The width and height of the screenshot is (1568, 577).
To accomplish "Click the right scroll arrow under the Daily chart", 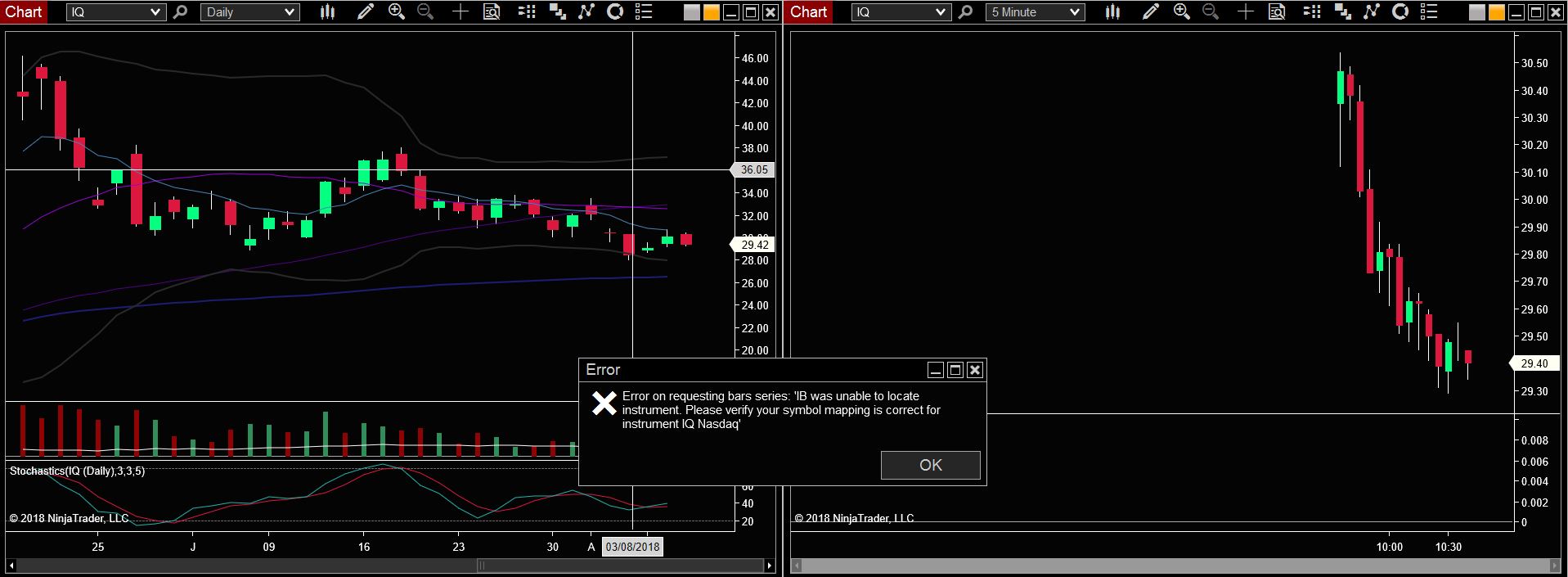I will (x=769, y=566).
